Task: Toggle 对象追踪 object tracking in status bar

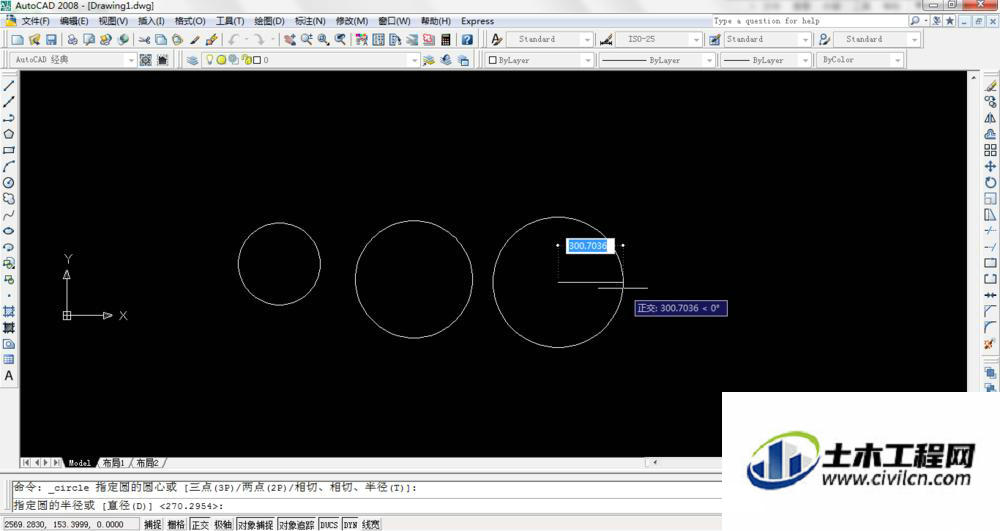Action: coord(297,525)
